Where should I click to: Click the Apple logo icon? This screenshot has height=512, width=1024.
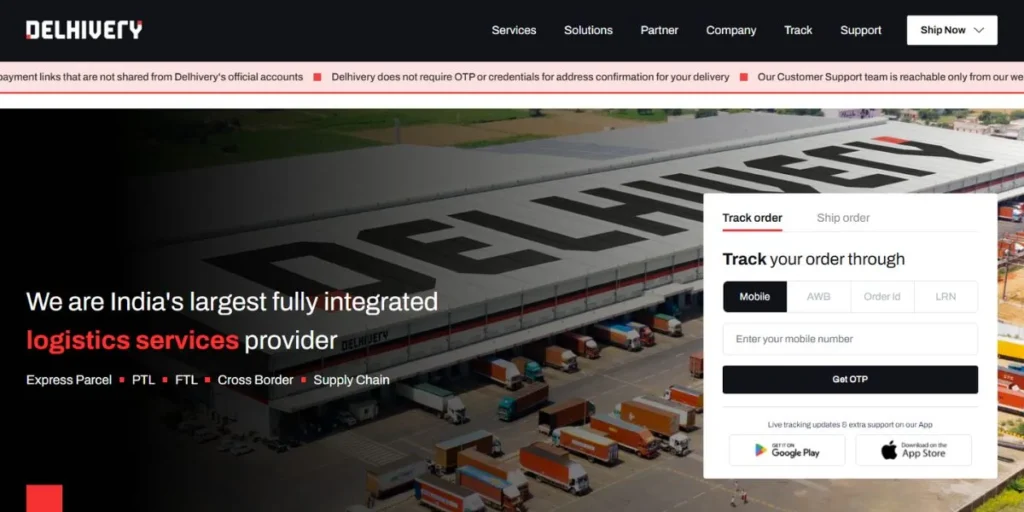tap(889, 449)
